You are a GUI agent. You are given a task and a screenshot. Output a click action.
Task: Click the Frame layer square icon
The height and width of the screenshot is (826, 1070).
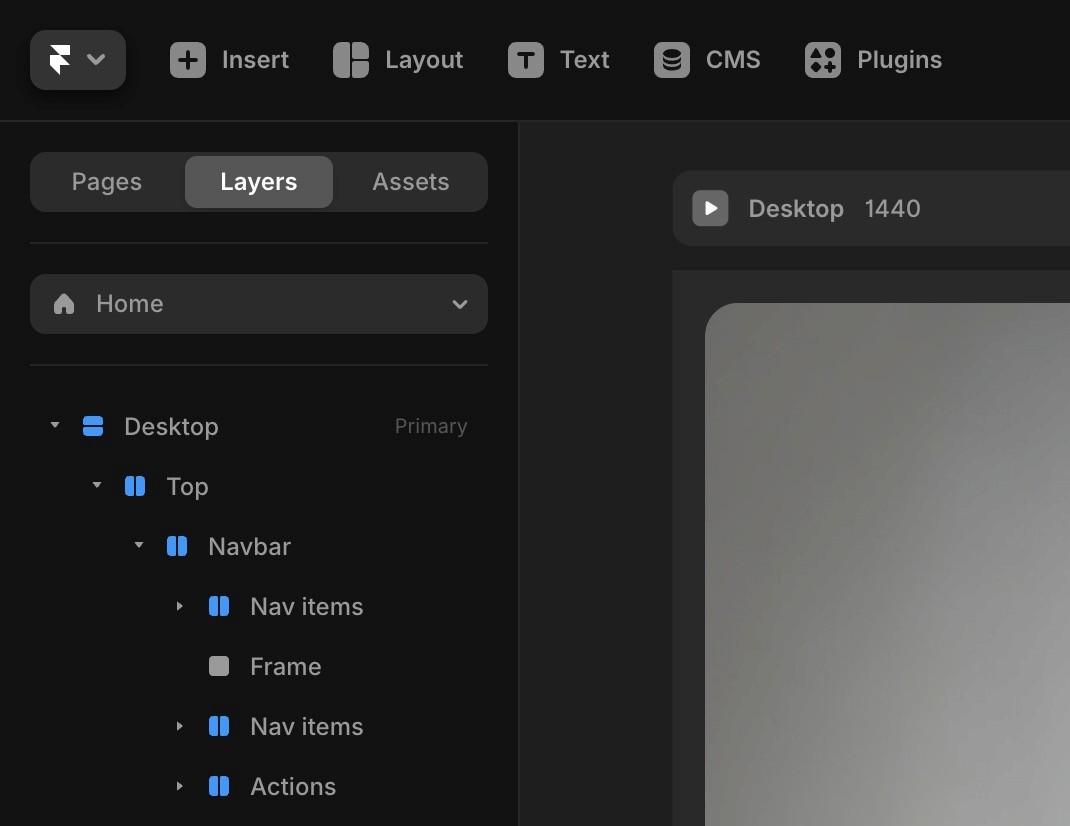pos(219,666)
